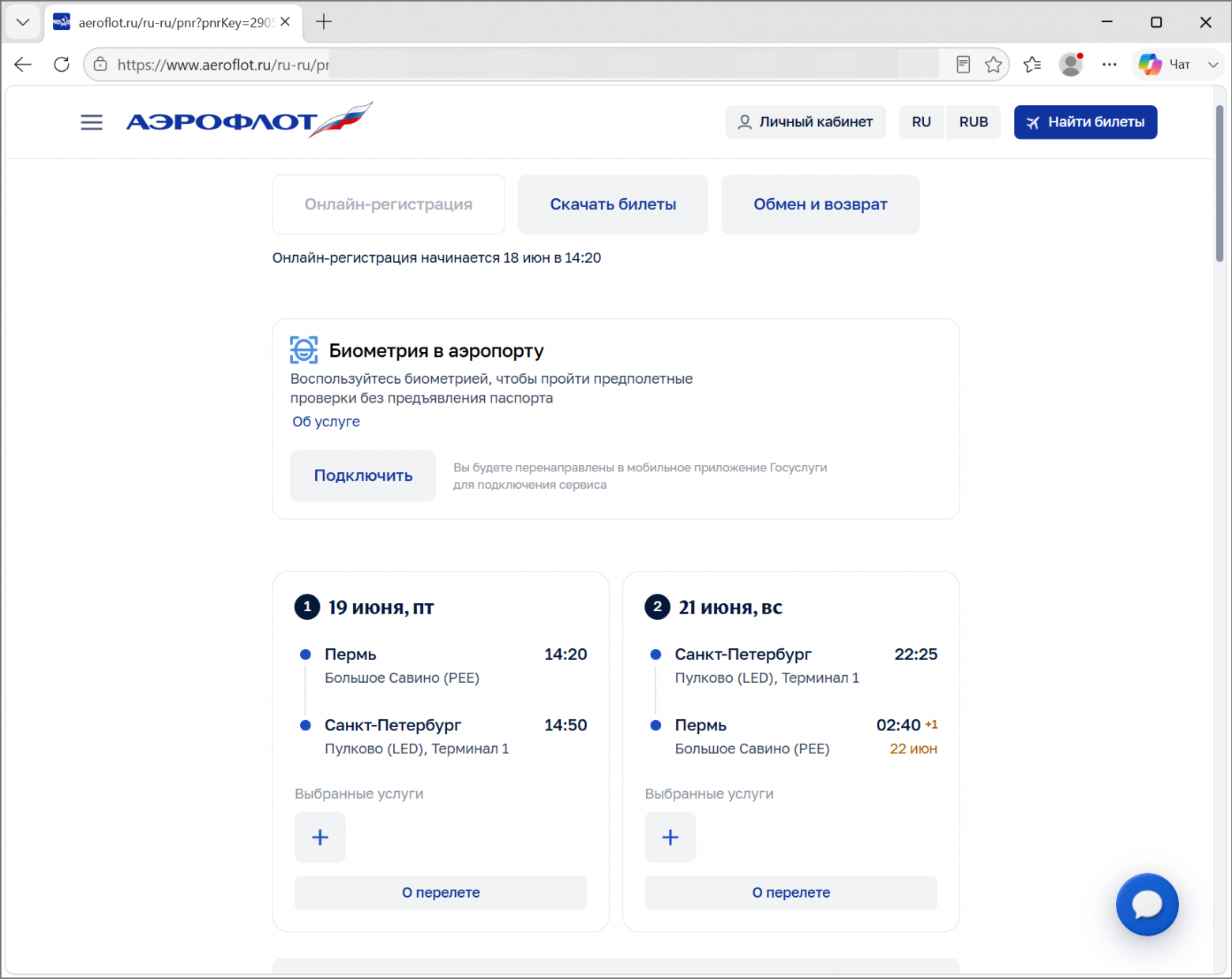
Task: Add page to favorites star
Action: tap(993, 65)
